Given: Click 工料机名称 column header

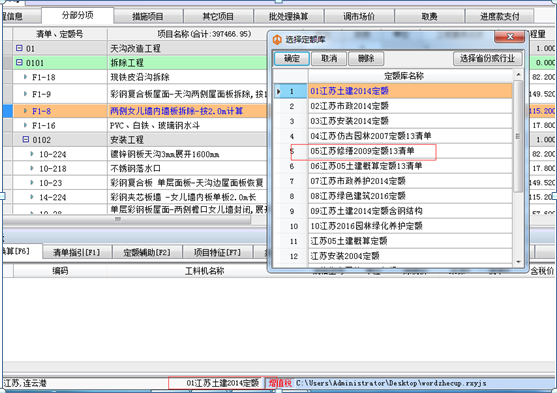Looking at the screenshot, I should [x=204, y=271].
